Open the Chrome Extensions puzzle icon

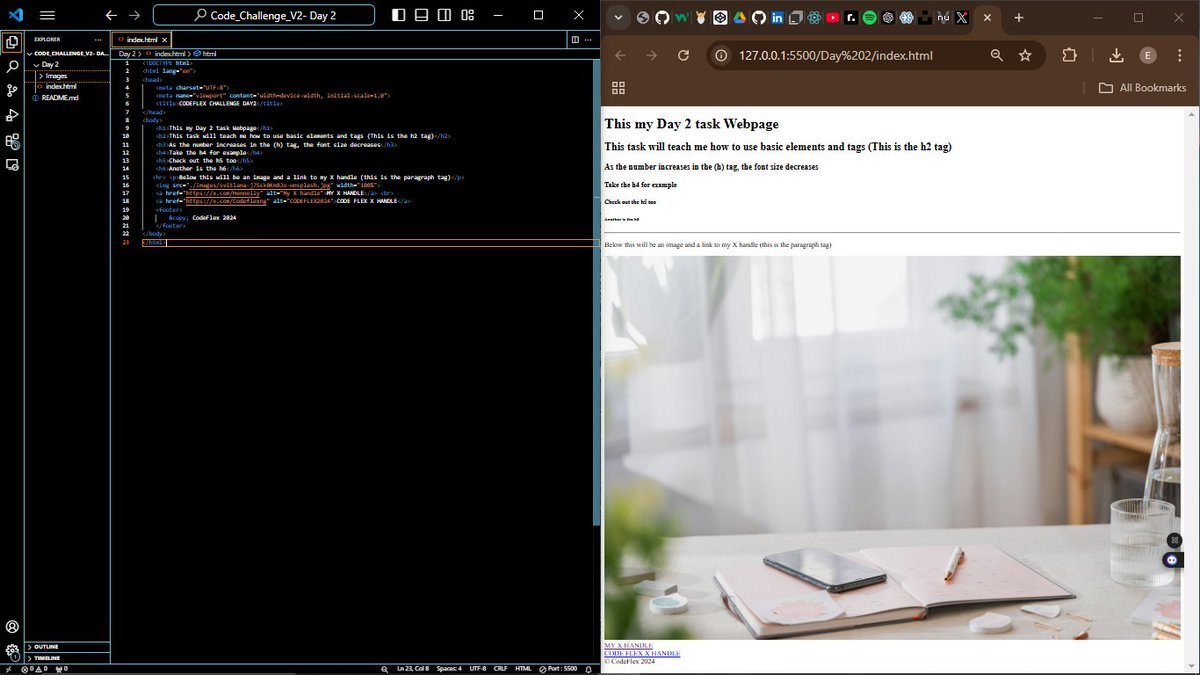click(1069, 55)
